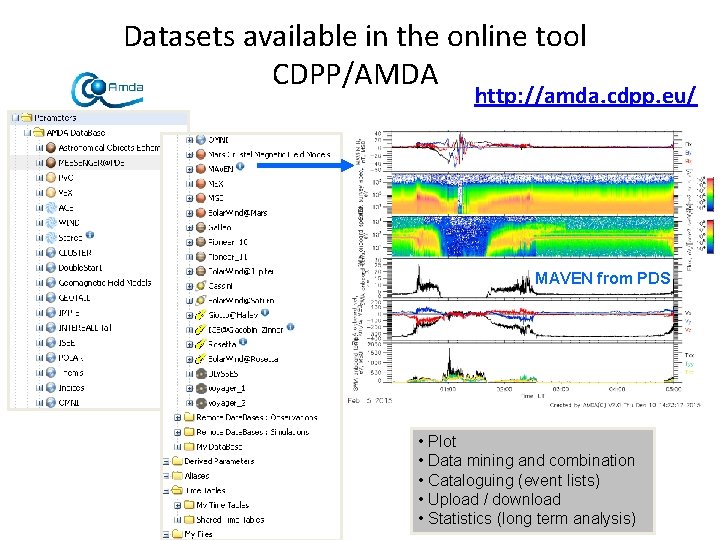Select the SolarWind@Jupiter icon
720x540 pixels.
pos(201,271)
